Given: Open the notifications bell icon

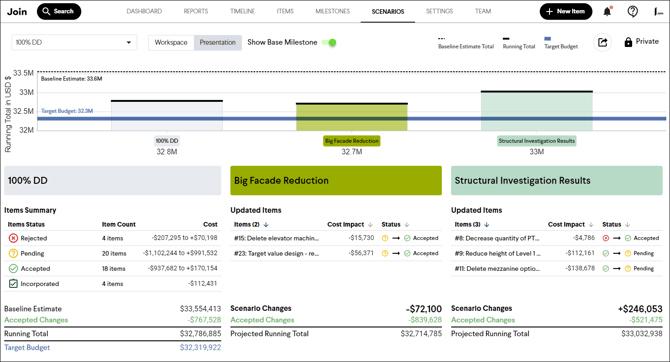Looking at the screenshot, I should [607, 12].
